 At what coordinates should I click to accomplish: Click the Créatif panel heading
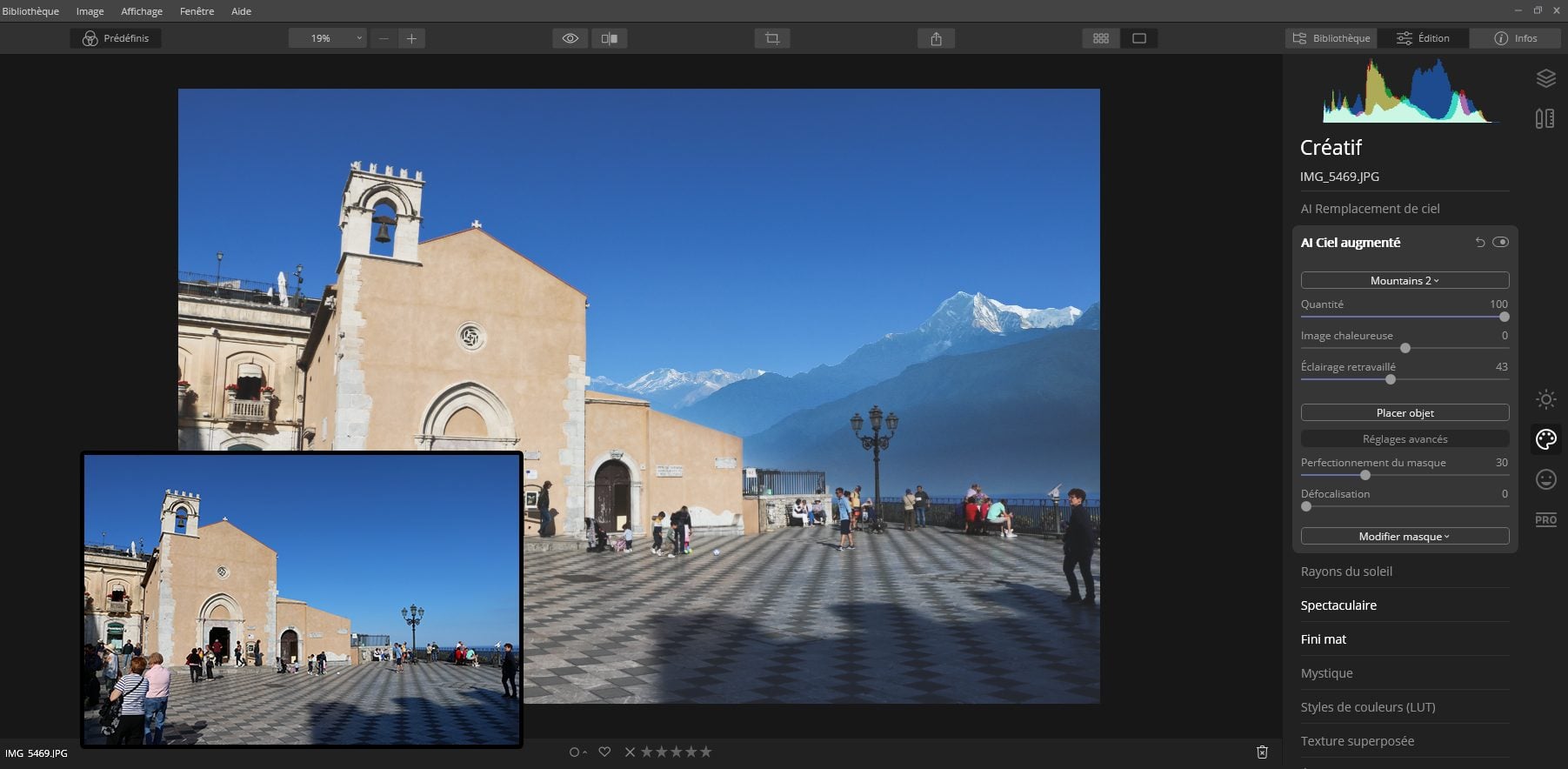pyautogui.click(x=1331, y=147)
